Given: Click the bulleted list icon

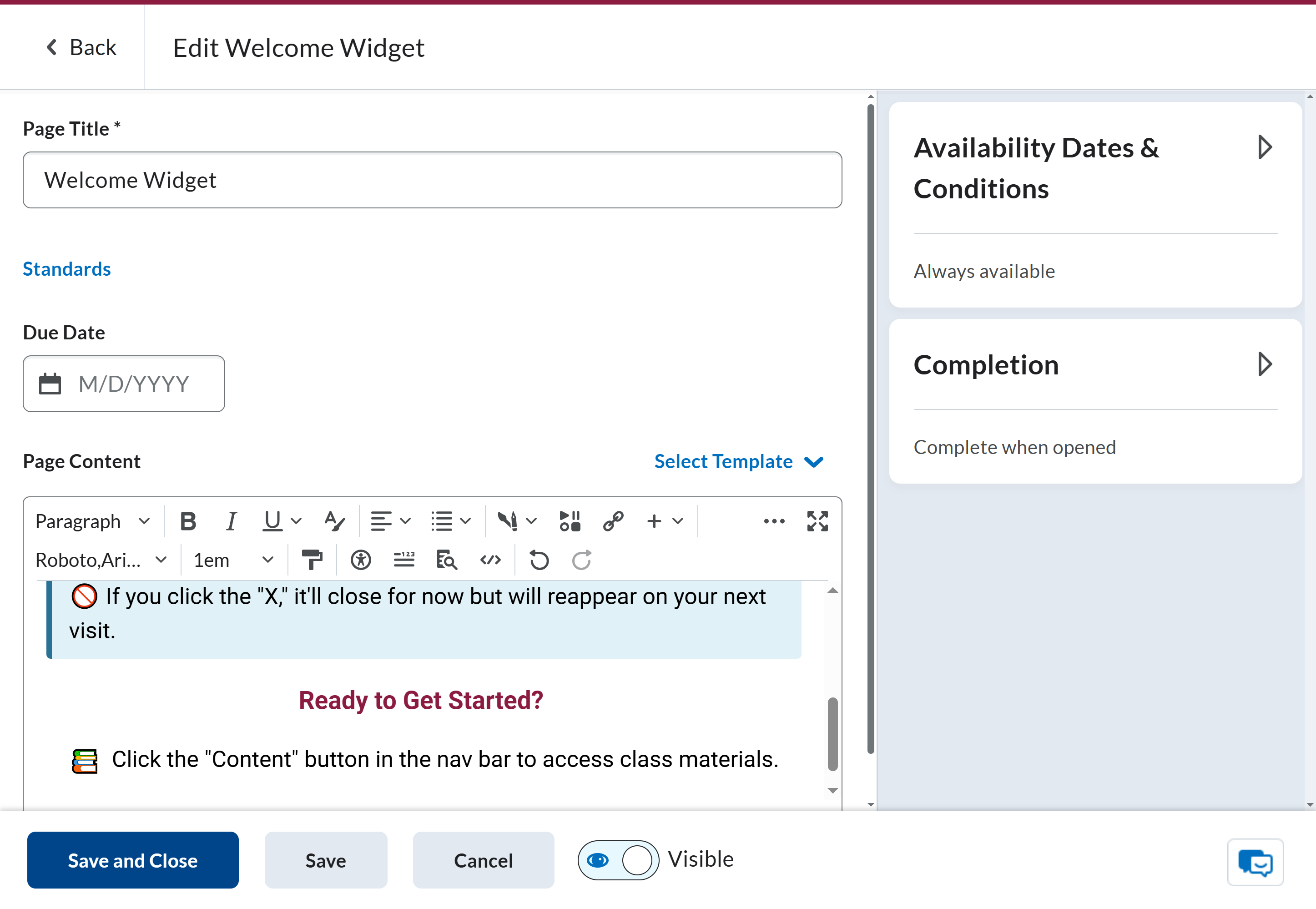Looking at the screenshot, I should pyautogui.click(x=442, y=521).
